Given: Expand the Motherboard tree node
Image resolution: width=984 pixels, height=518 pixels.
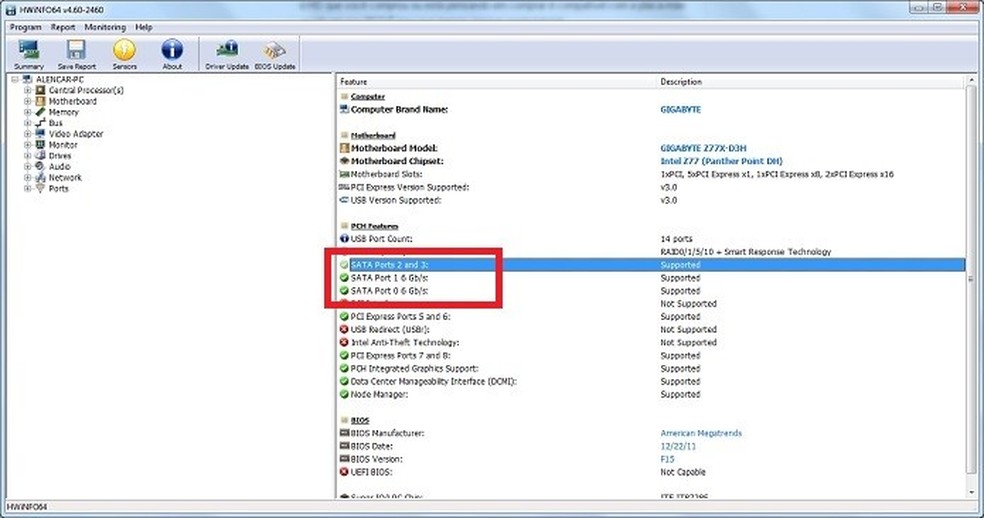Looking at the screenshot, I should click(x=27, y=101).
